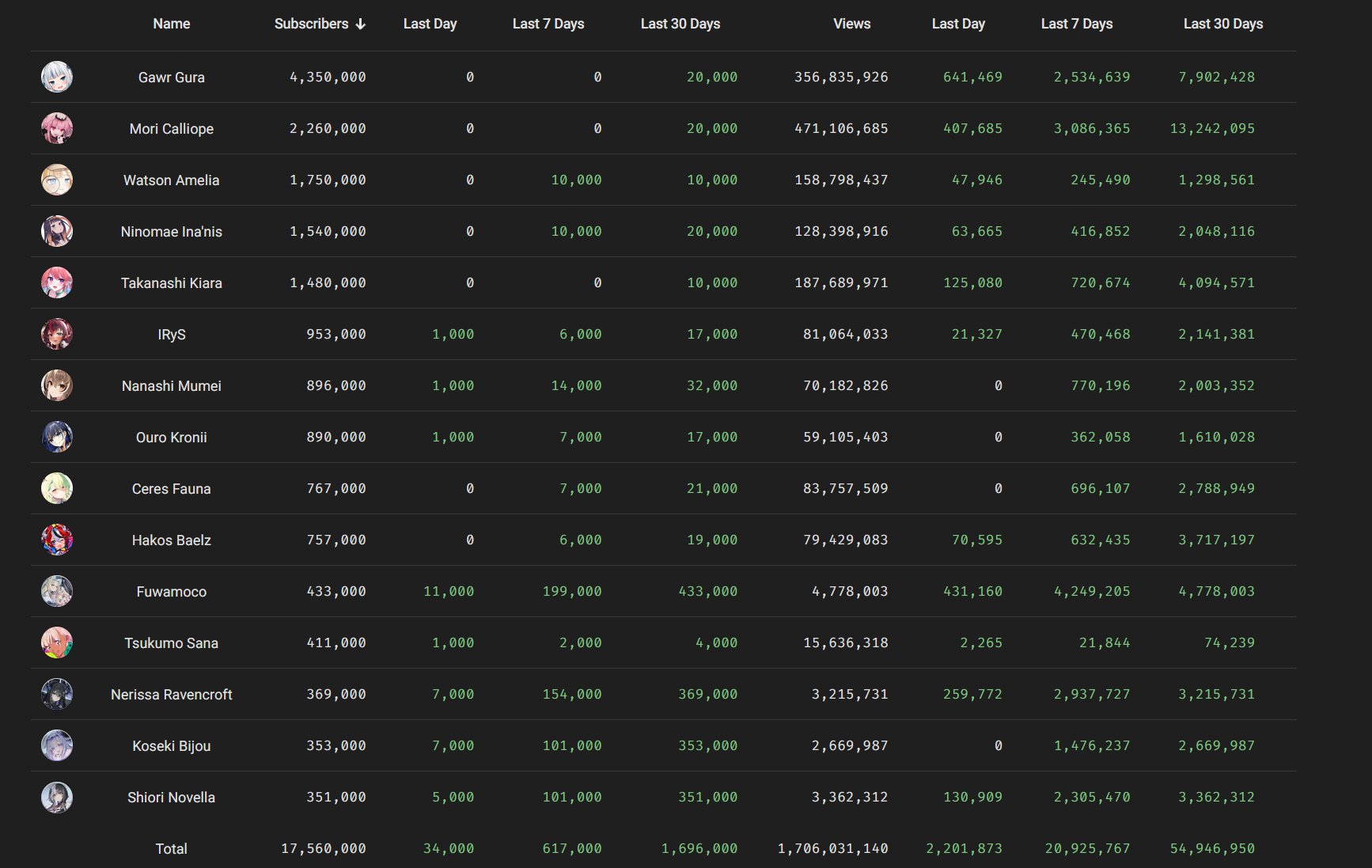Click Tsukumo Sana's 15,636,318 views cell
The image size is (1372, 868).
point(845,642)
